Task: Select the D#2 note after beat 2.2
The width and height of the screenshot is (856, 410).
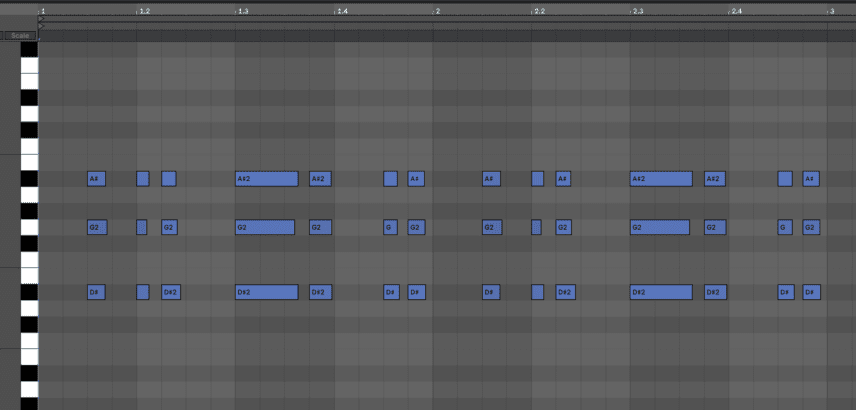Action: (x=566, y=292)
